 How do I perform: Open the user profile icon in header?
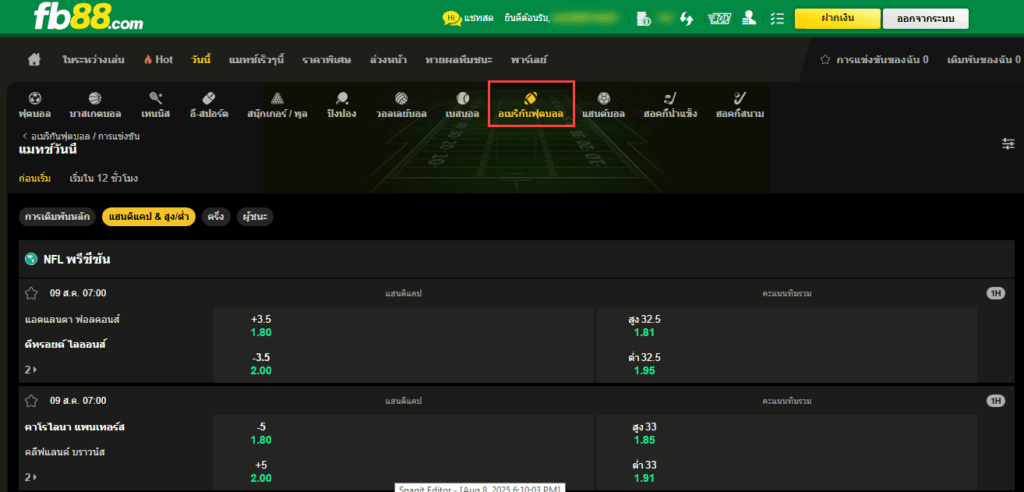(750, 18)
